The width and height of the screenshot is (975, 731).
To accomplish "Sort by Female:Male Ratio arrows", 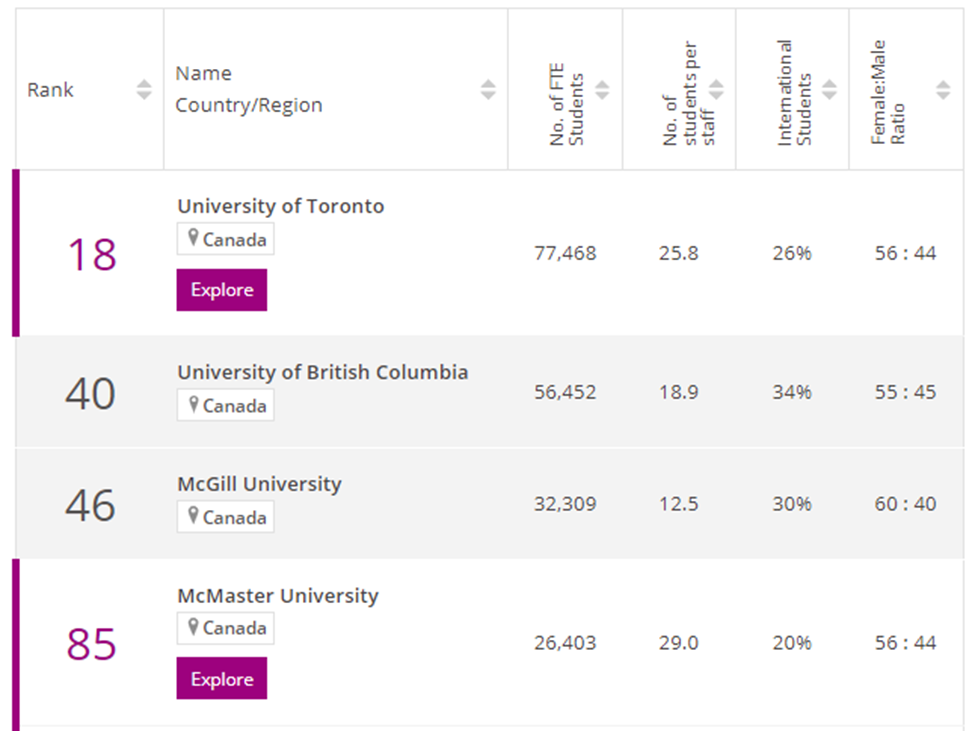I will pos(943,90).
